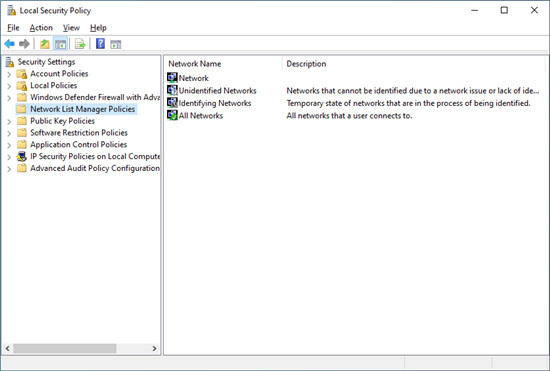This screenshot has width=550, height=371.
Task: Select the All Networks entry name
Action: pos(201,116)
